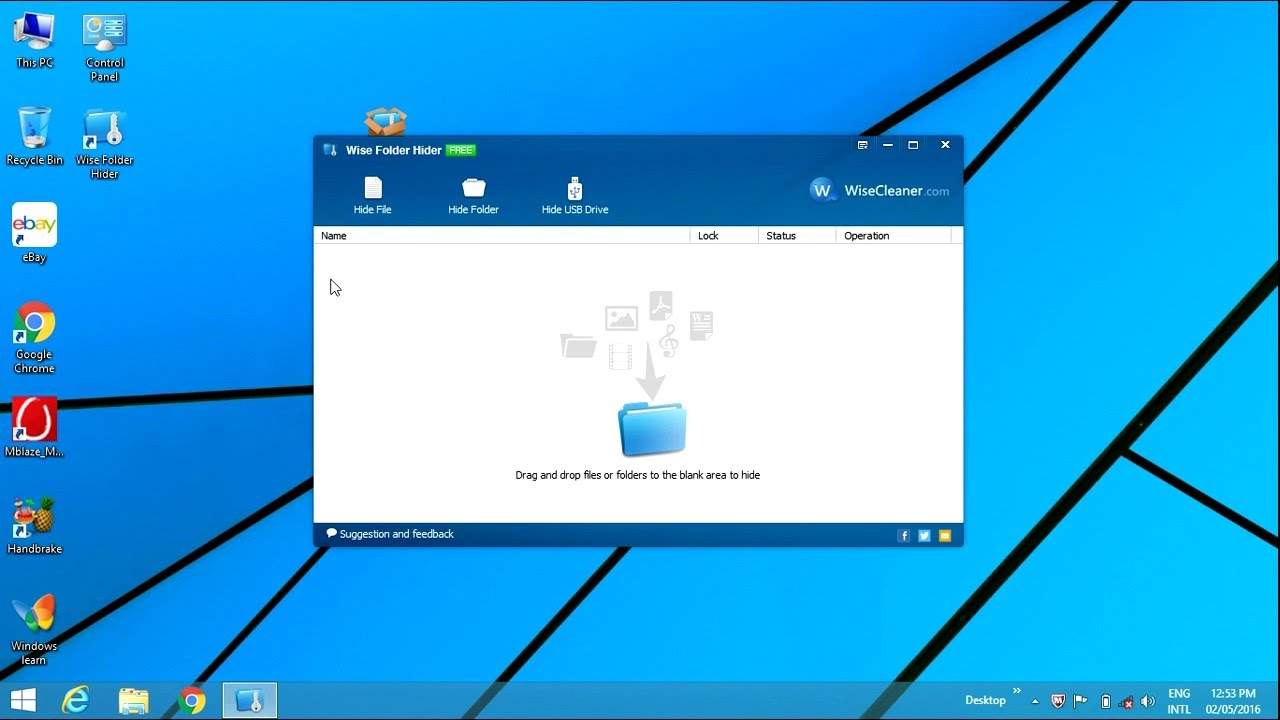Click the Hide File toolbar icon
This screenshot has height=720, width=1280.
click(x=372, y=195)
